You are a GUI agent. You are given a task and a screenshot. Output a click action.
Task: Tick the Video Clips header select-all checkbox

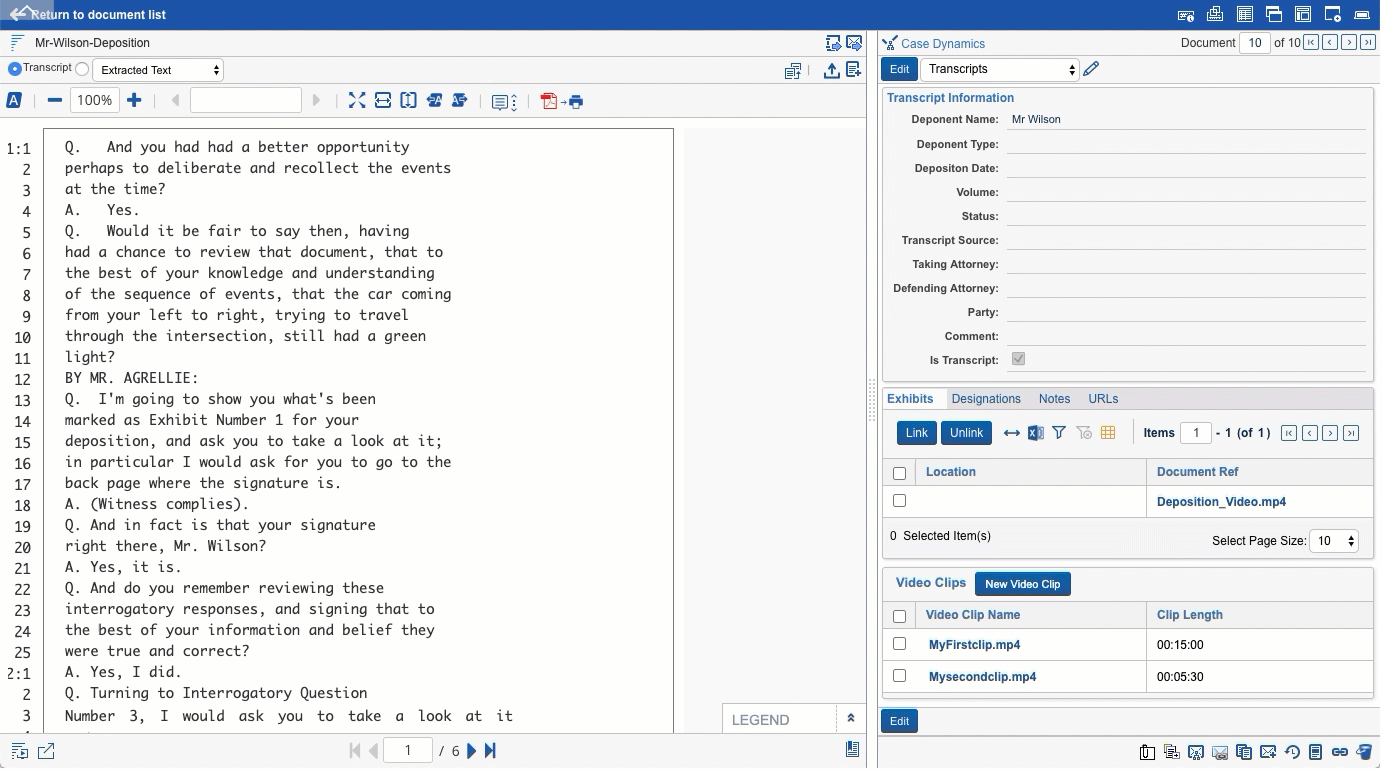point(899,616)
